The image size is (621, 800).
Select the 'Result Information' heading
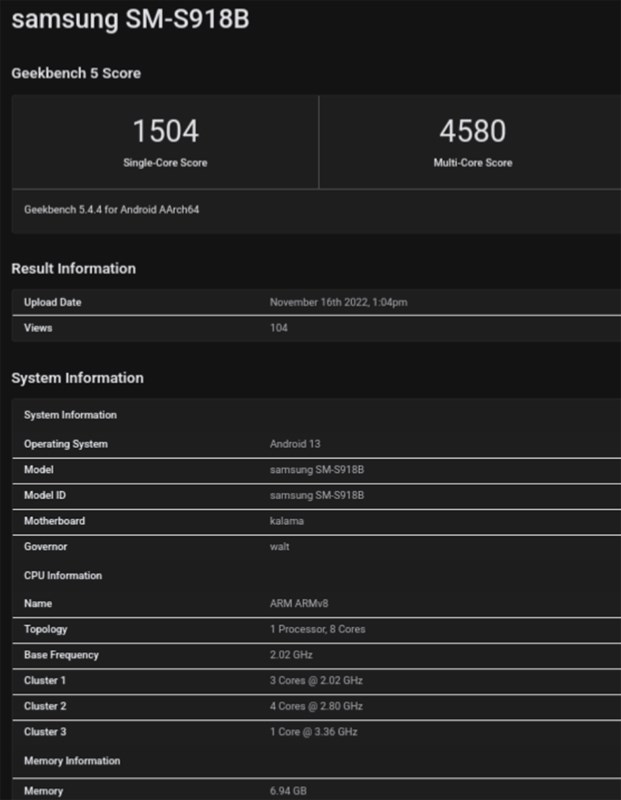coord(73,268)
